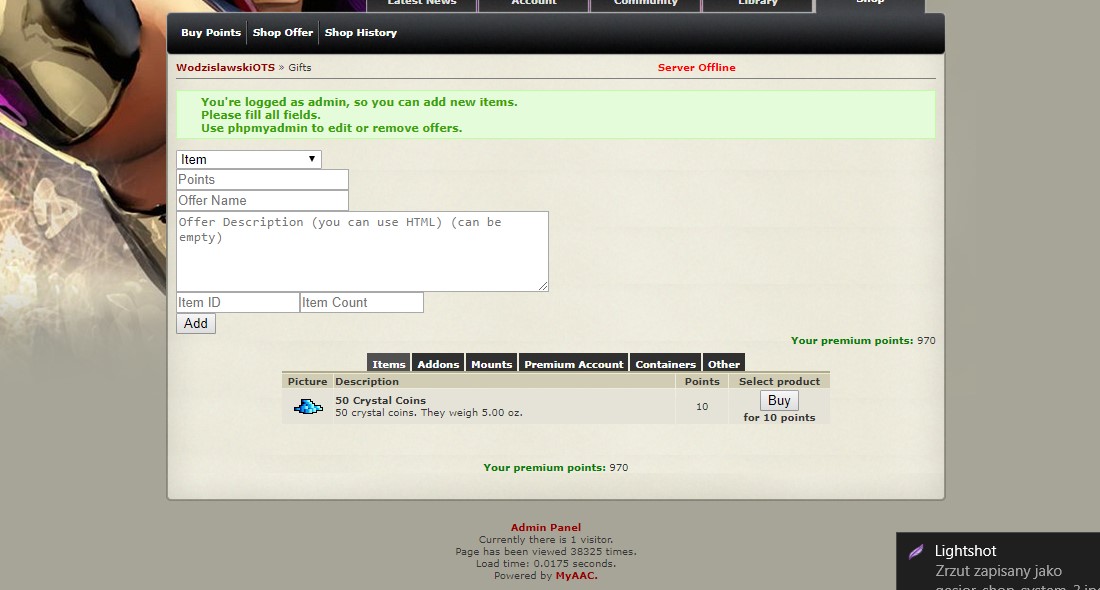This screenshot has width=1100, height=590.
Task: Click the Item ID field
Action: (238, 303)
